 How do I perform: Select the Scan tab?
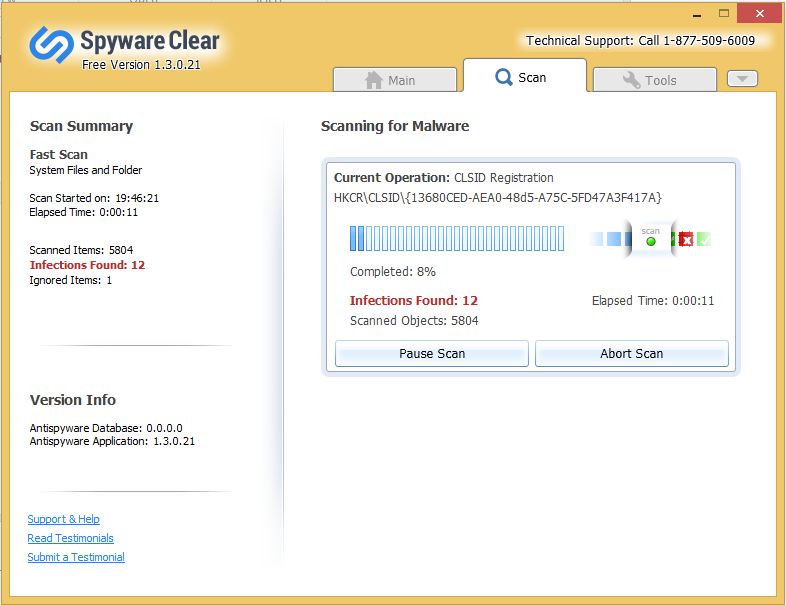click(524, 76)
